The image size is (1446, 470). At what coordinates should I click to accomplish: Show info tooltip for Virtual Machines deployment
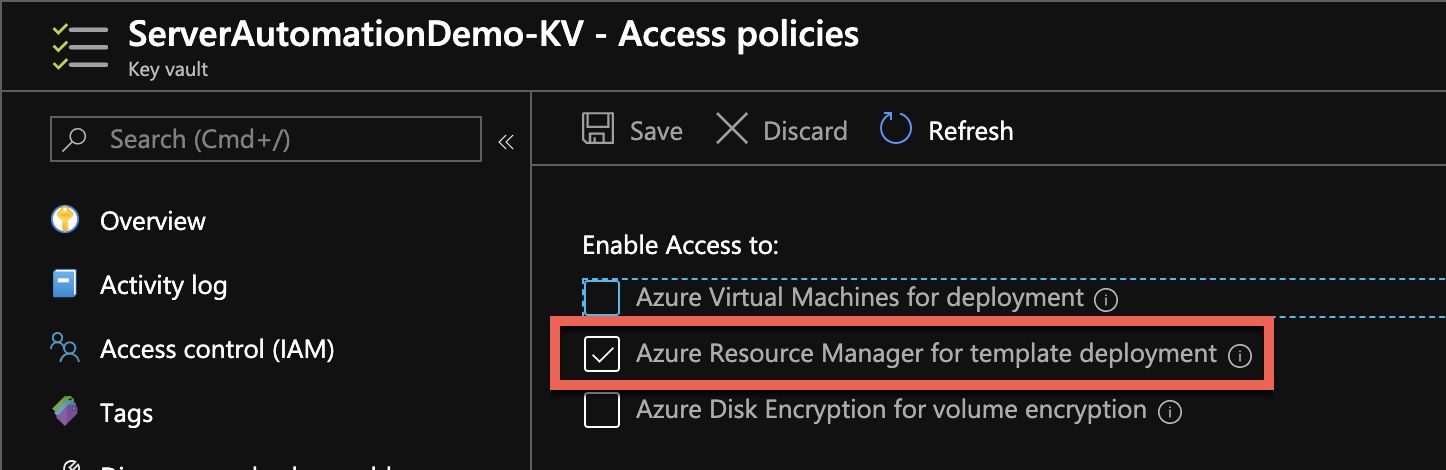[x=1105, y=299]
